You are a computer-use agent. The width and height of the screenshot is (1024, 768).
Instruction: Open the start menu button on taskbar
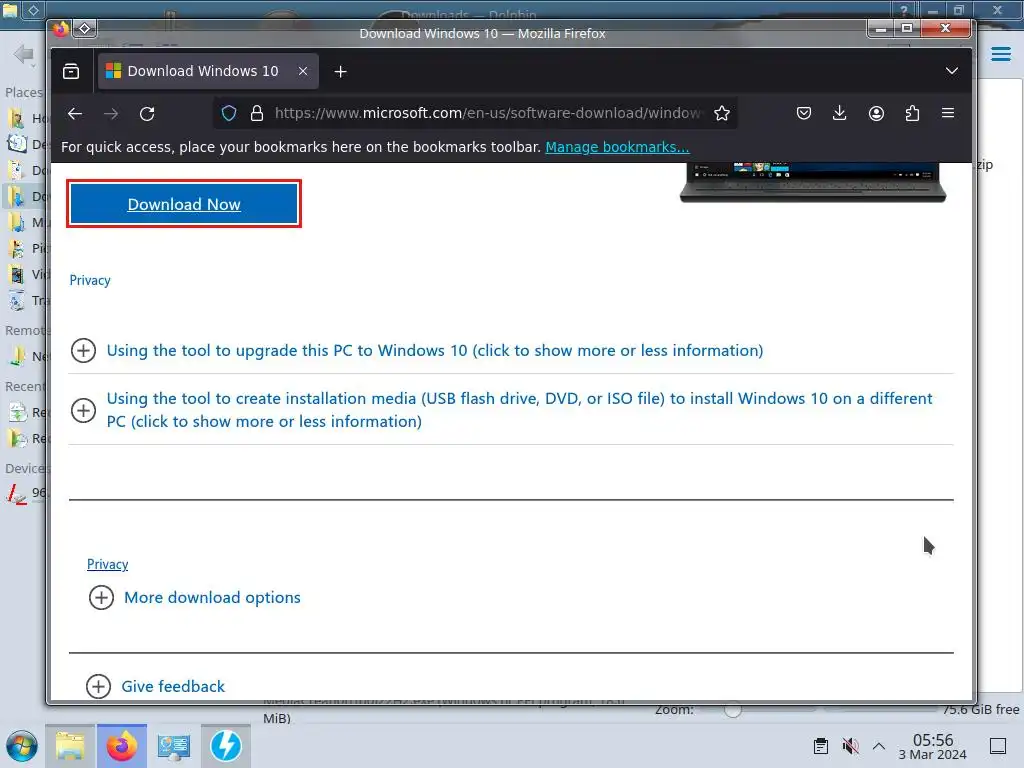22,746
